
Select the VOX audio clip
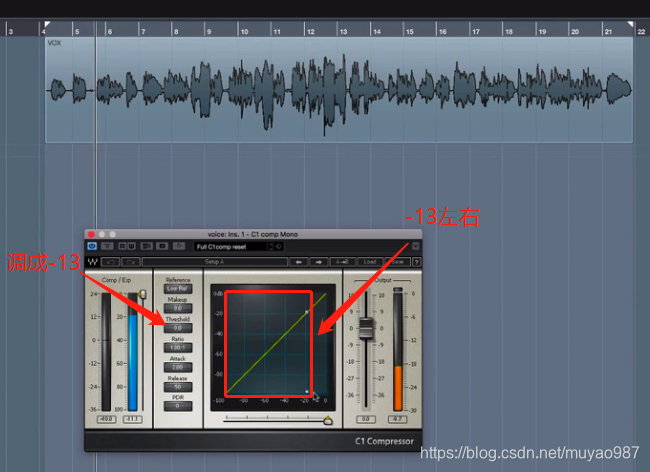click(339, 90)
